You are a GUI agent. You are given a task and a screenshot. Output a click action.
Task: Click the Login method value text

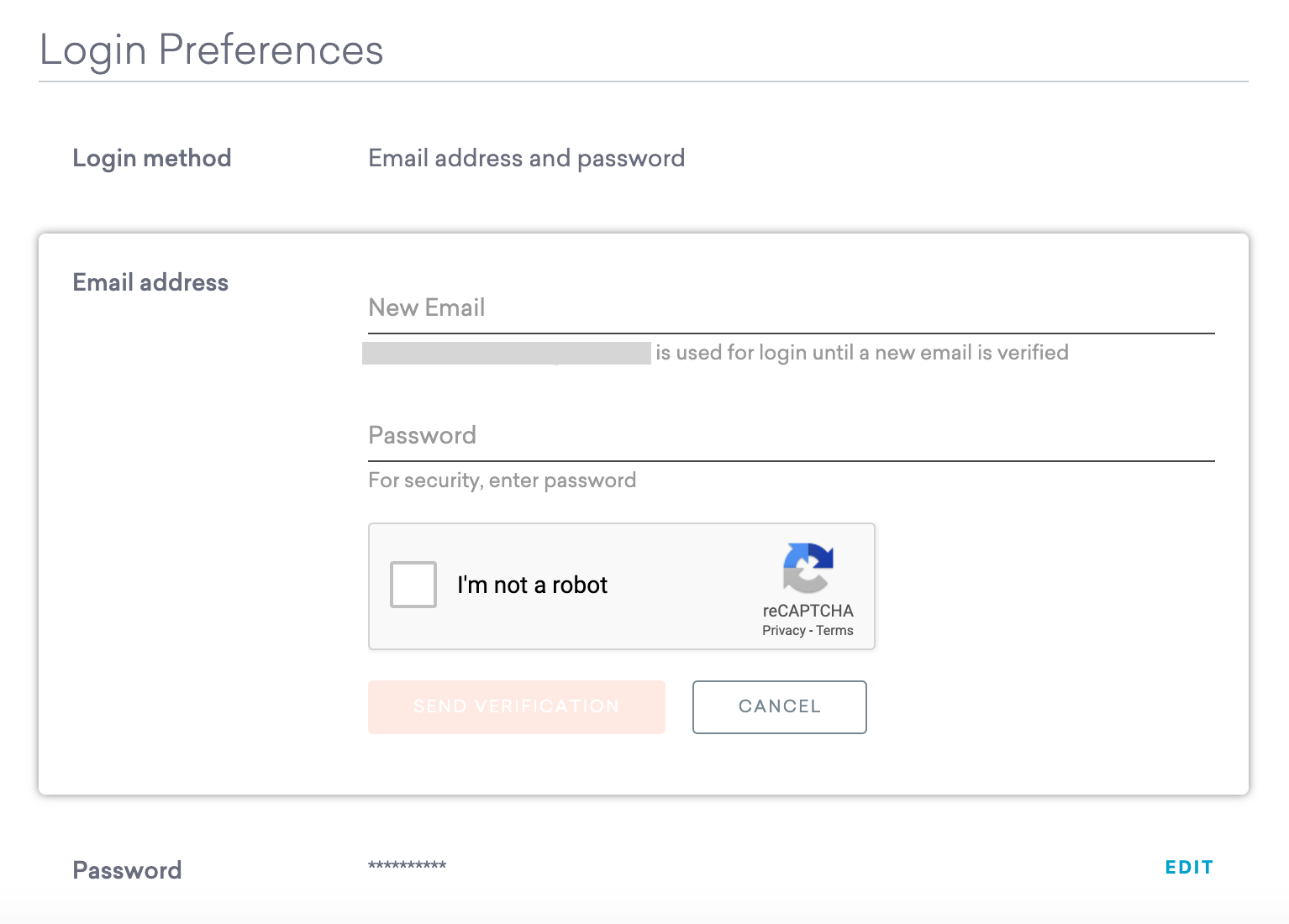526,158
